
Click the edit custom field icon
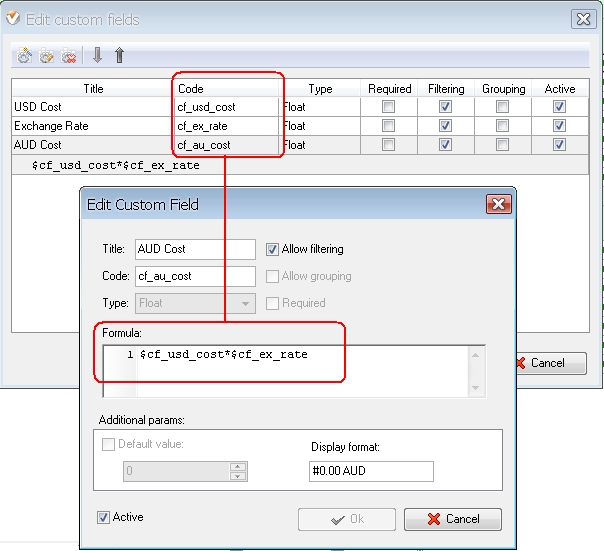[x=47, y=56]
